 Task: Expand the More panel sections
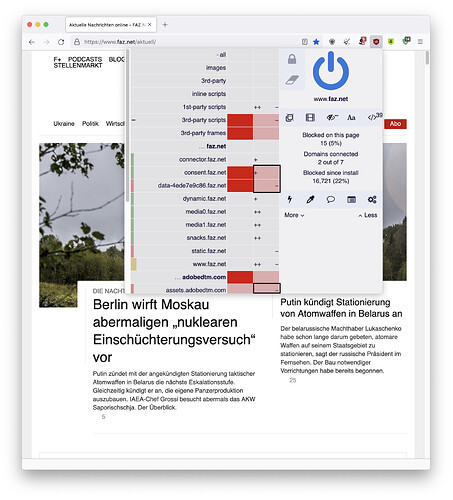pos(294,215)
